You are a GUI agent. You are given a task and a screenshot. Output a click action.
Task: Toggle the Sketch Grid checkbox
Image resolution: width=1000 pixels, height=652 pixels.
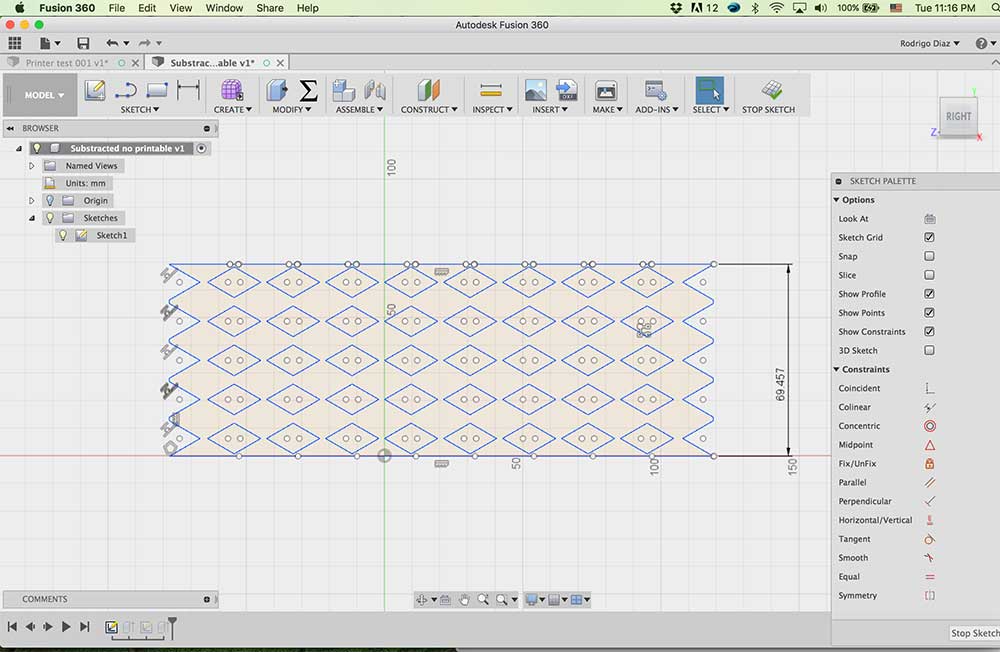coord(929,237)
